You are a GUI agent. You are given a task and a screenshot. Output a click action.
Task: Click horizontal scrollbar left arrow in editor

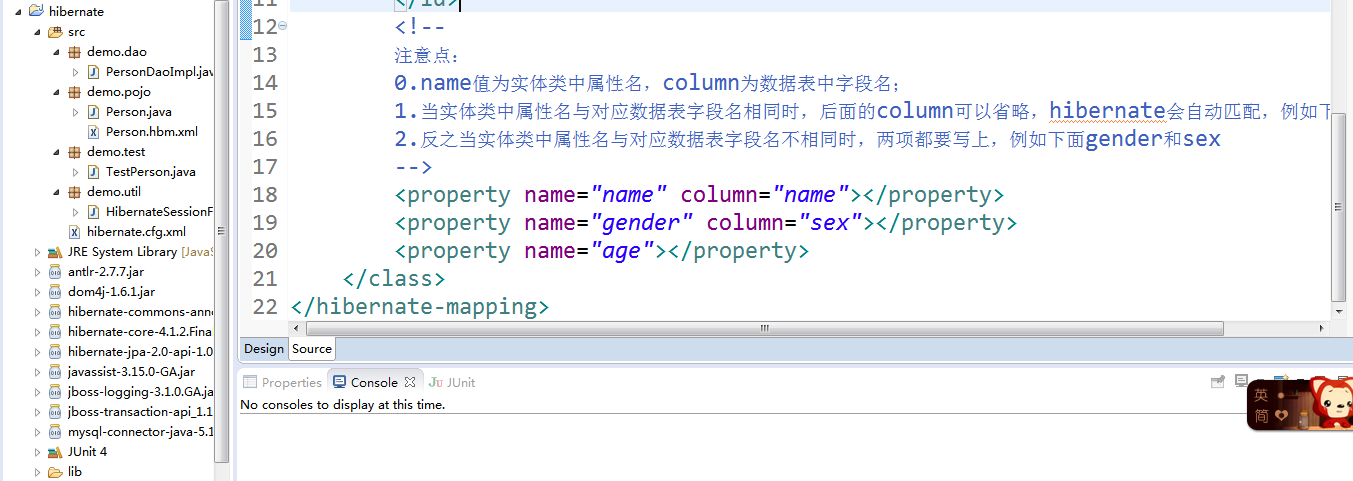298,328
